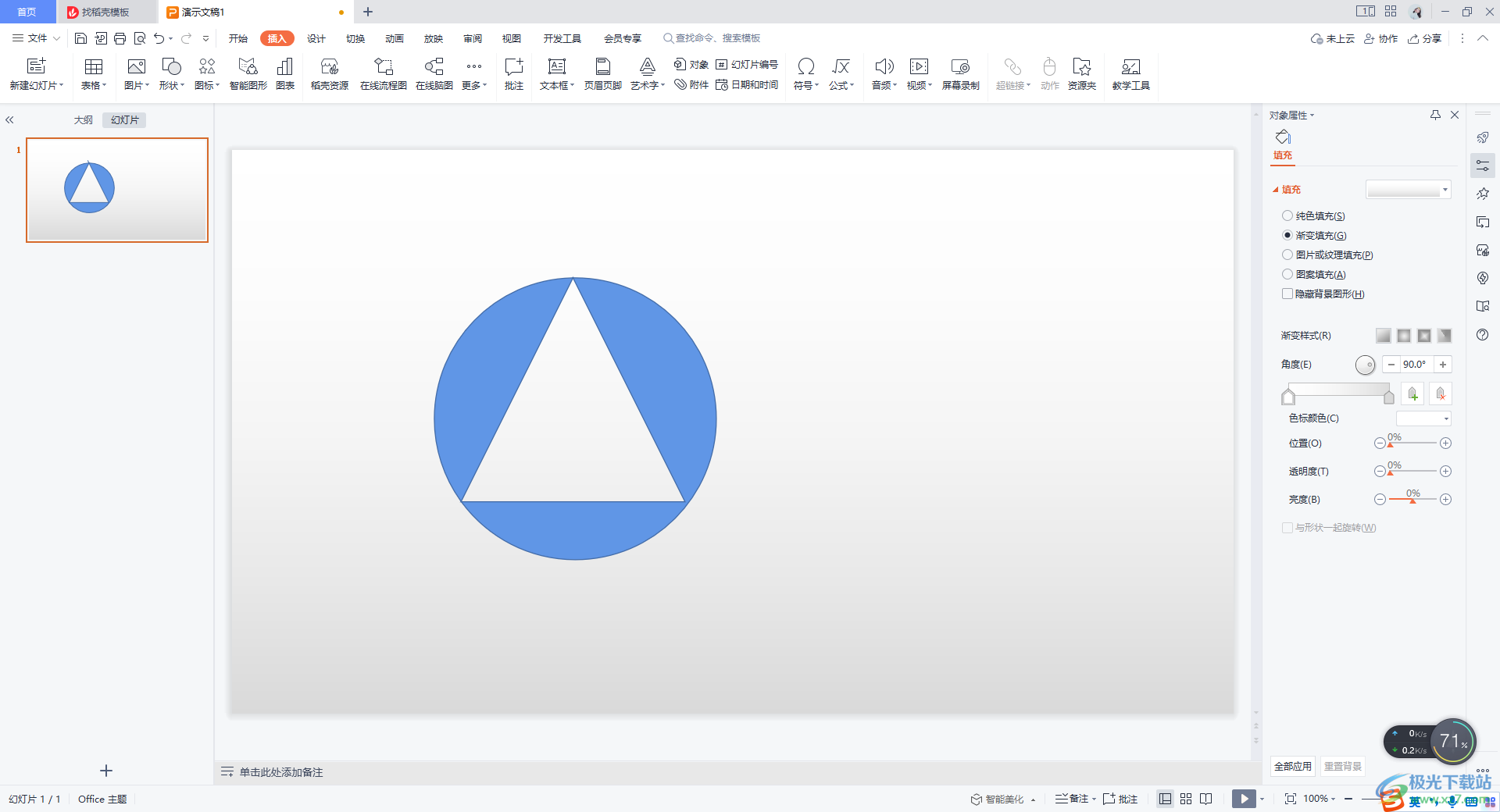Select Gradient fill (渐变填充) radio
The width and height of the screenshot is (1500, 812).
pos(1287,235)
